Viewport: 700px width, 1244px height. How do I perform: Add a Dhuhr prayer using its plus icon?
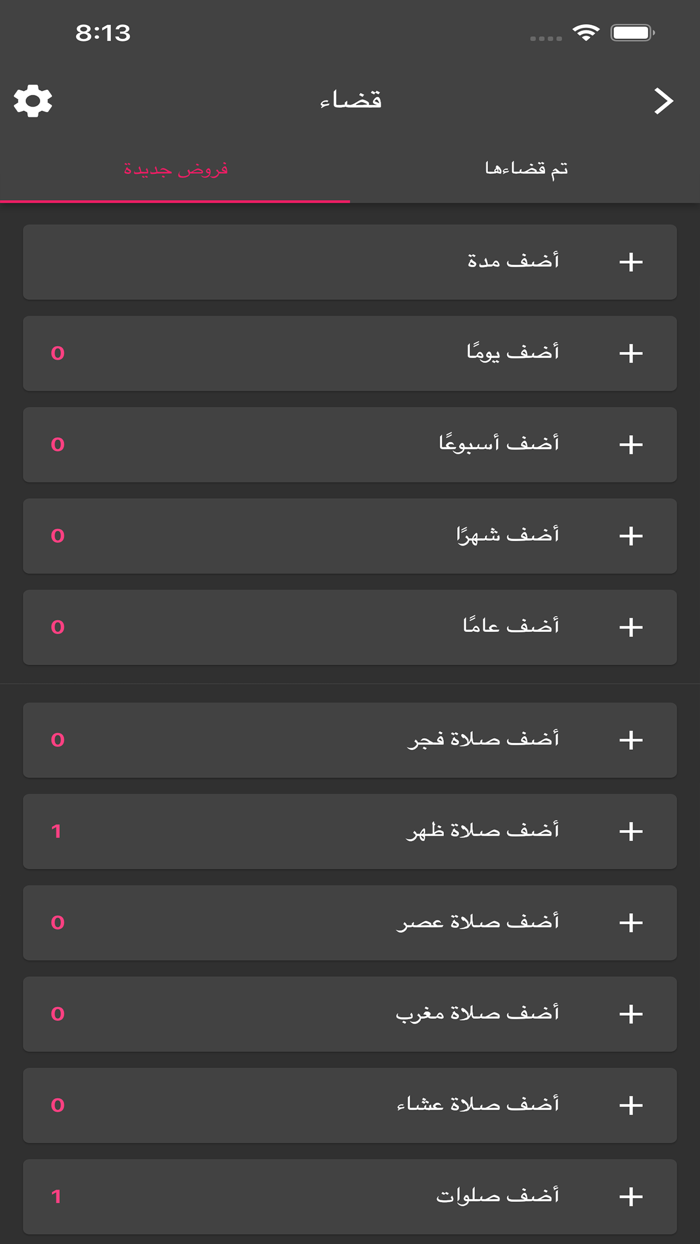pyautogui.click(x=631, y=831)
